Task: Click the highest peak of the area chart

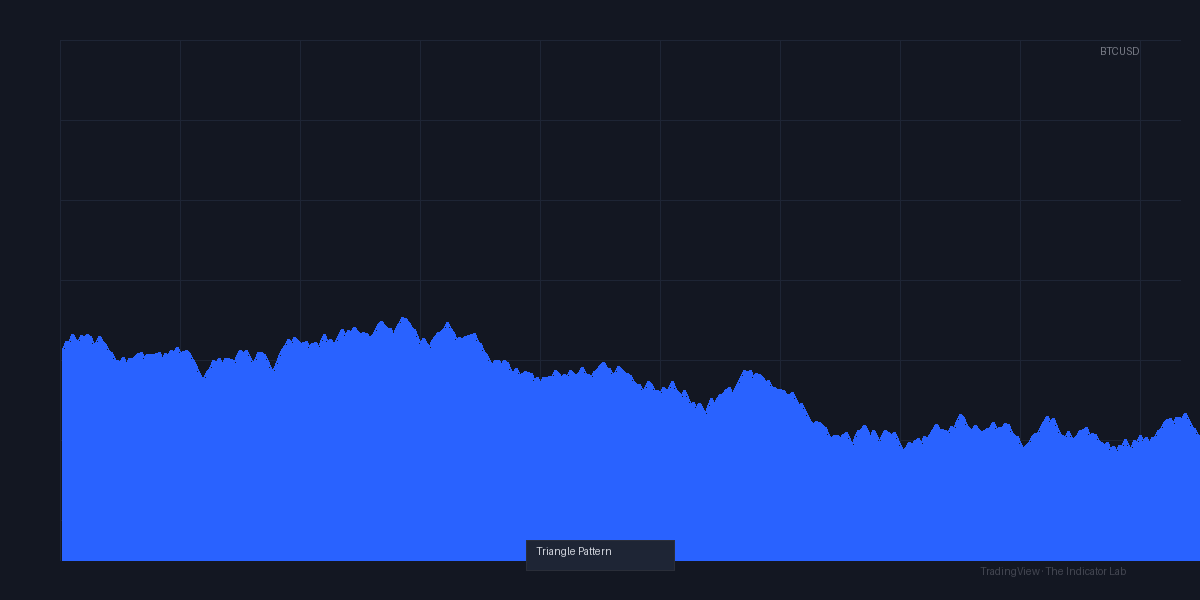Action: (x=403, y=318)
